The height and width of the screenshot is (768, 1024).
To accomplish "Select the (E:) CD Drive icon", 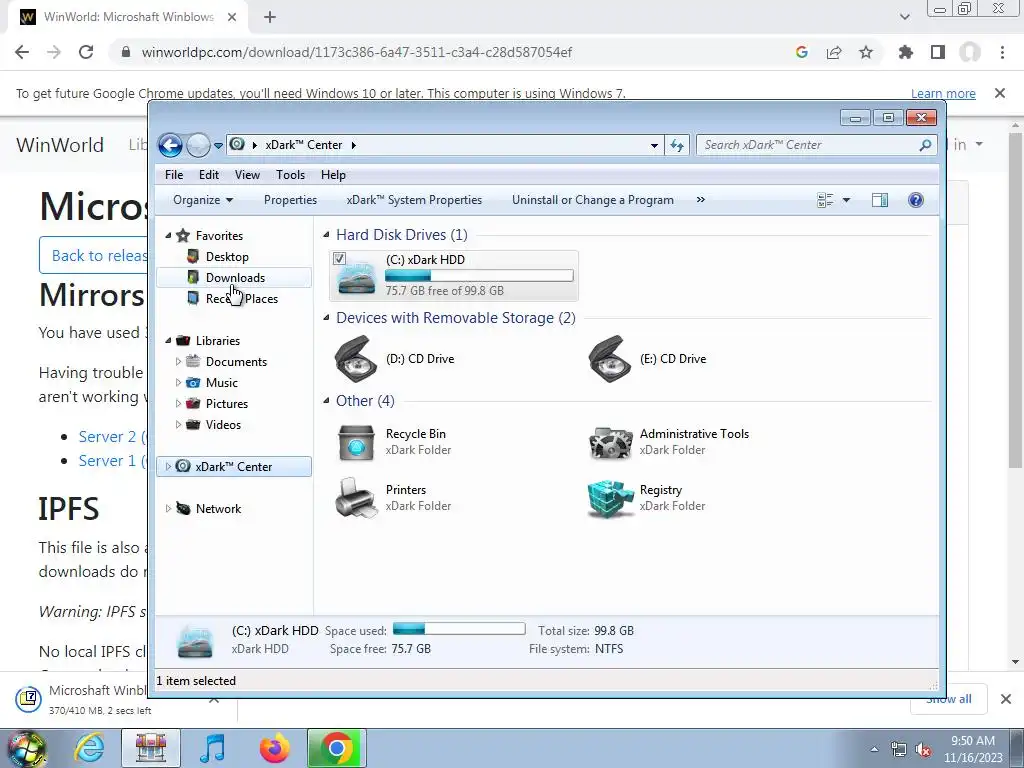I will pyautogui.click(x=610, y=359).
